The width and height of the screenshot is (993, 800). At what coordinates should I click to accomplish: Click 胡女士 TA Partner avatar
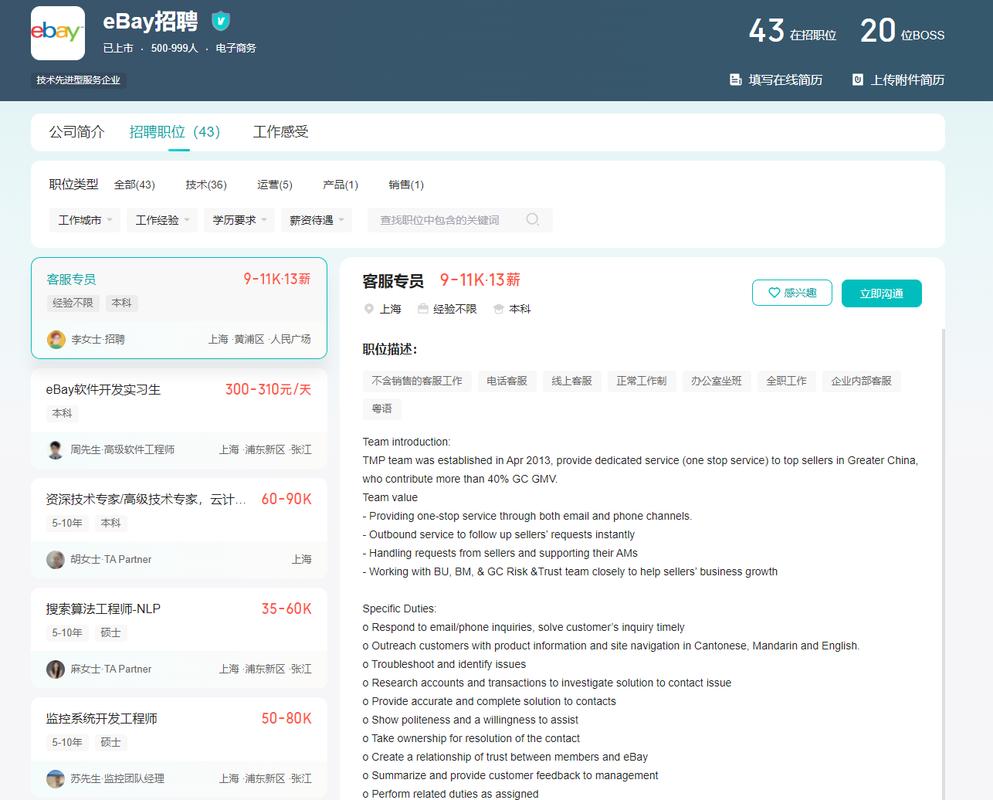pyautogui.click(x=56, y=559)
